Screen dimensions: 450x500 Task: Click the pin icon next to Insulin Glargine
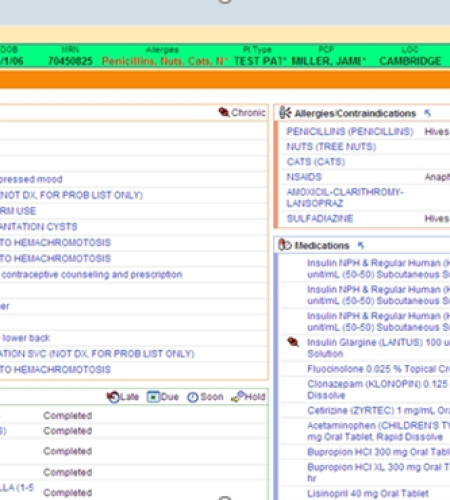pyautogui.click(x=293, y=342)
